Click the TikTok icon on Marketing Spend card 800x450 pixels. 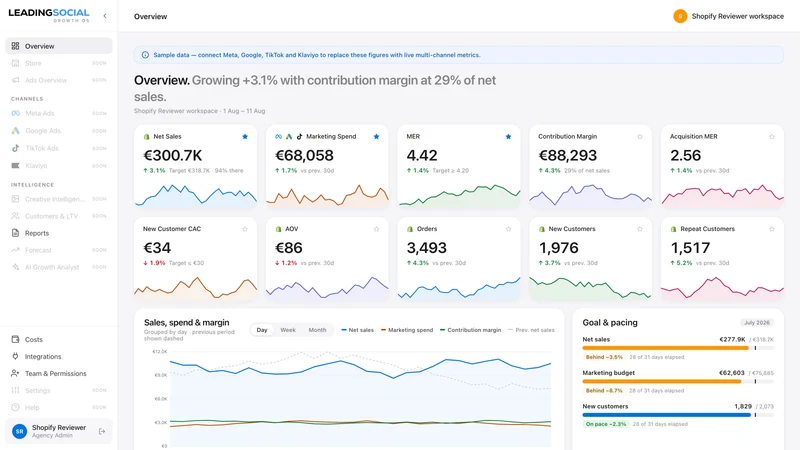coord(299,137)
